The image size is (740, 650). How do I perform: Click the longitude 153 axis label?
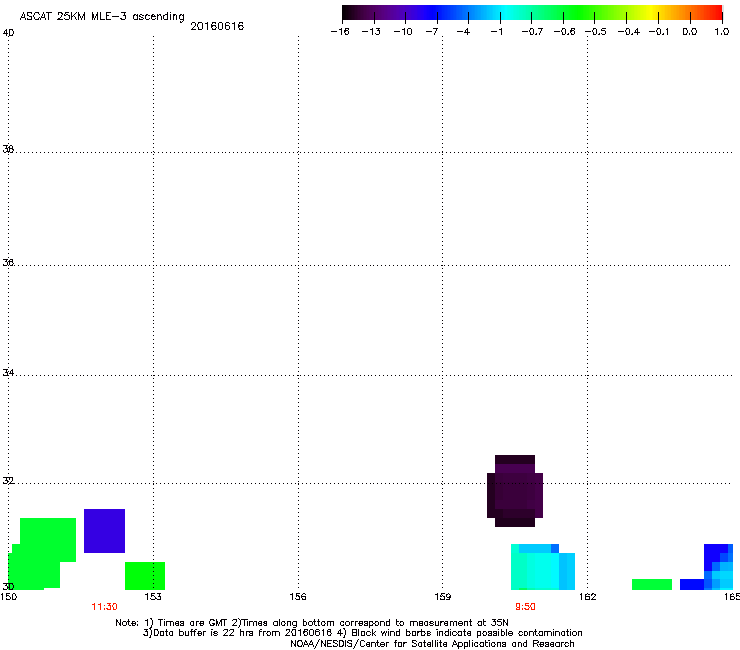(x=153, y=597)
